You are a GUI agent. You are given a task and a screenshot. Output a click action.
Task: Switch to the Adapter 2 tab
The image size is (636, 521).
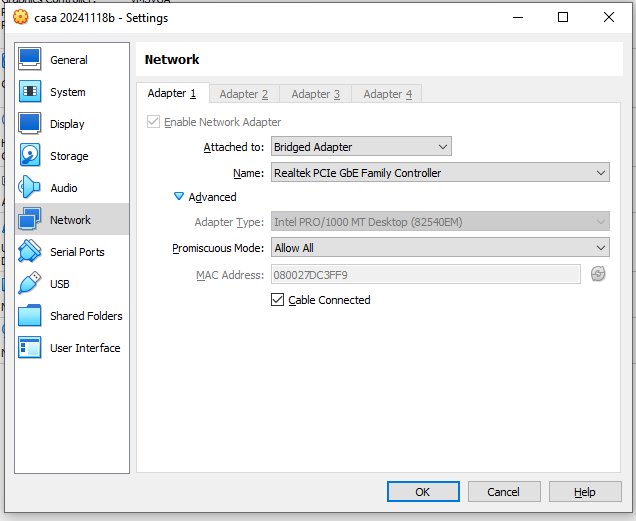pyautogui.click(x=244, y=94)
